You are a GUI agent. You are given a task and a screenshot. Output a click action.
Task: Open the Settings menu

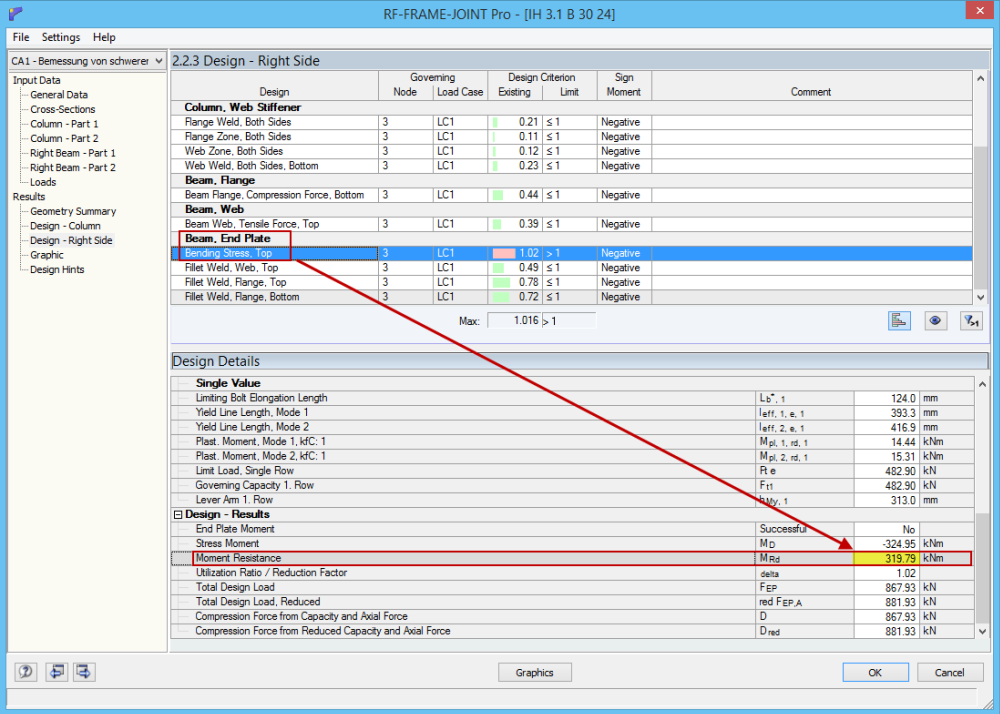[x=61, y=37]
